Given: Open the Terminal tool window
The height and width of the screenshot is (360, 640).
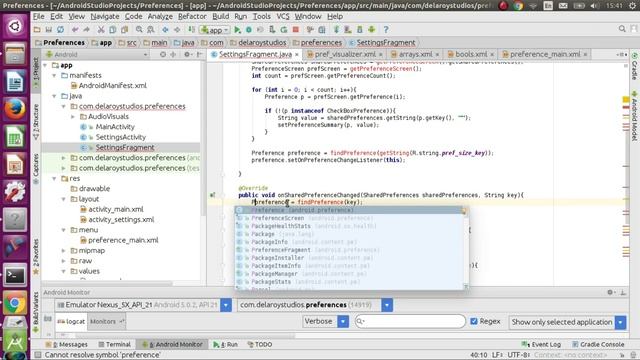Looking at the screenshot, I should (114, 344).
